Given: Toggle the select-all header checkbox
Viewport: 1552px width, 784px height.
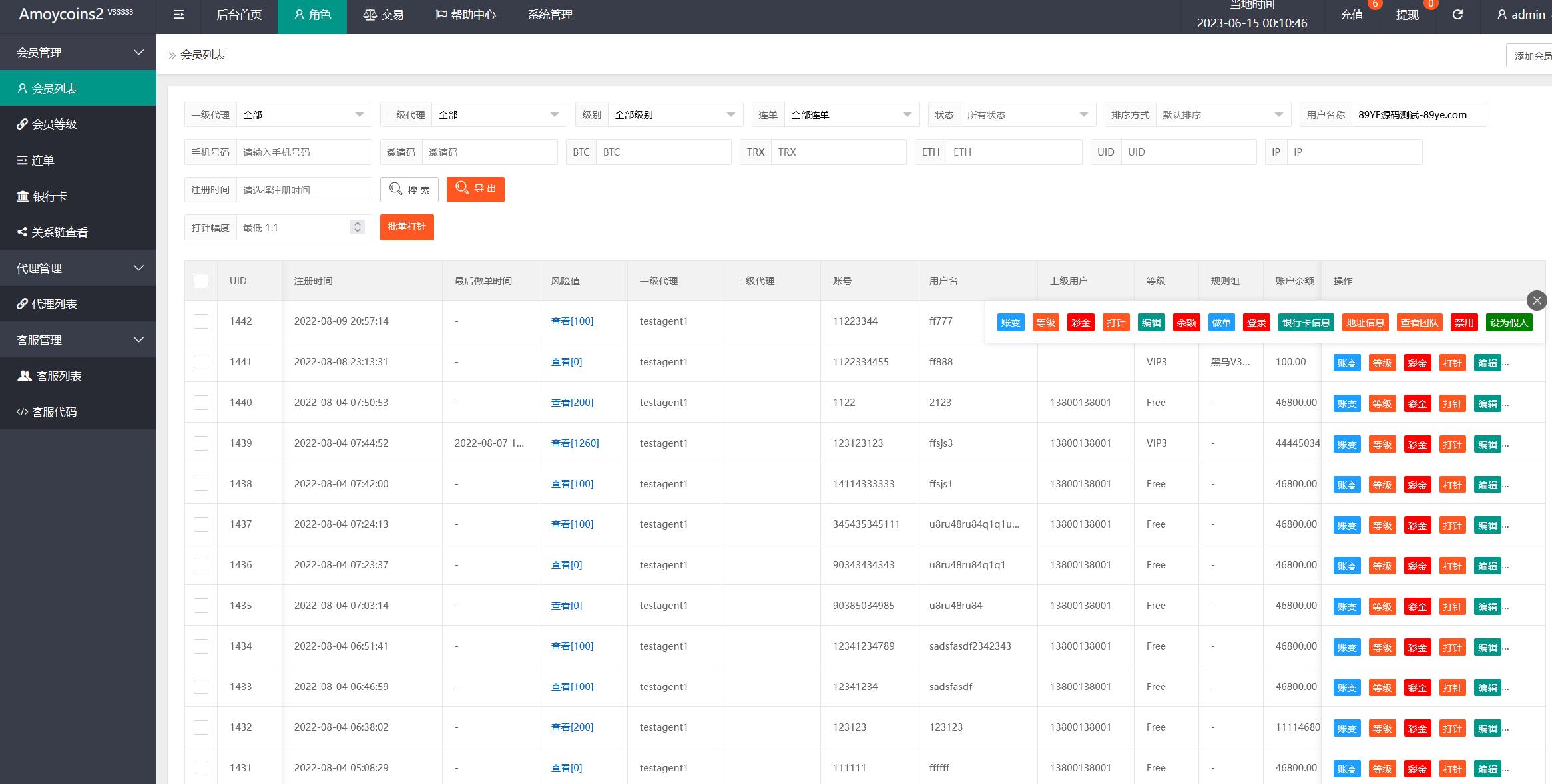Looking at the screenshot, I should tap(201, 281).
